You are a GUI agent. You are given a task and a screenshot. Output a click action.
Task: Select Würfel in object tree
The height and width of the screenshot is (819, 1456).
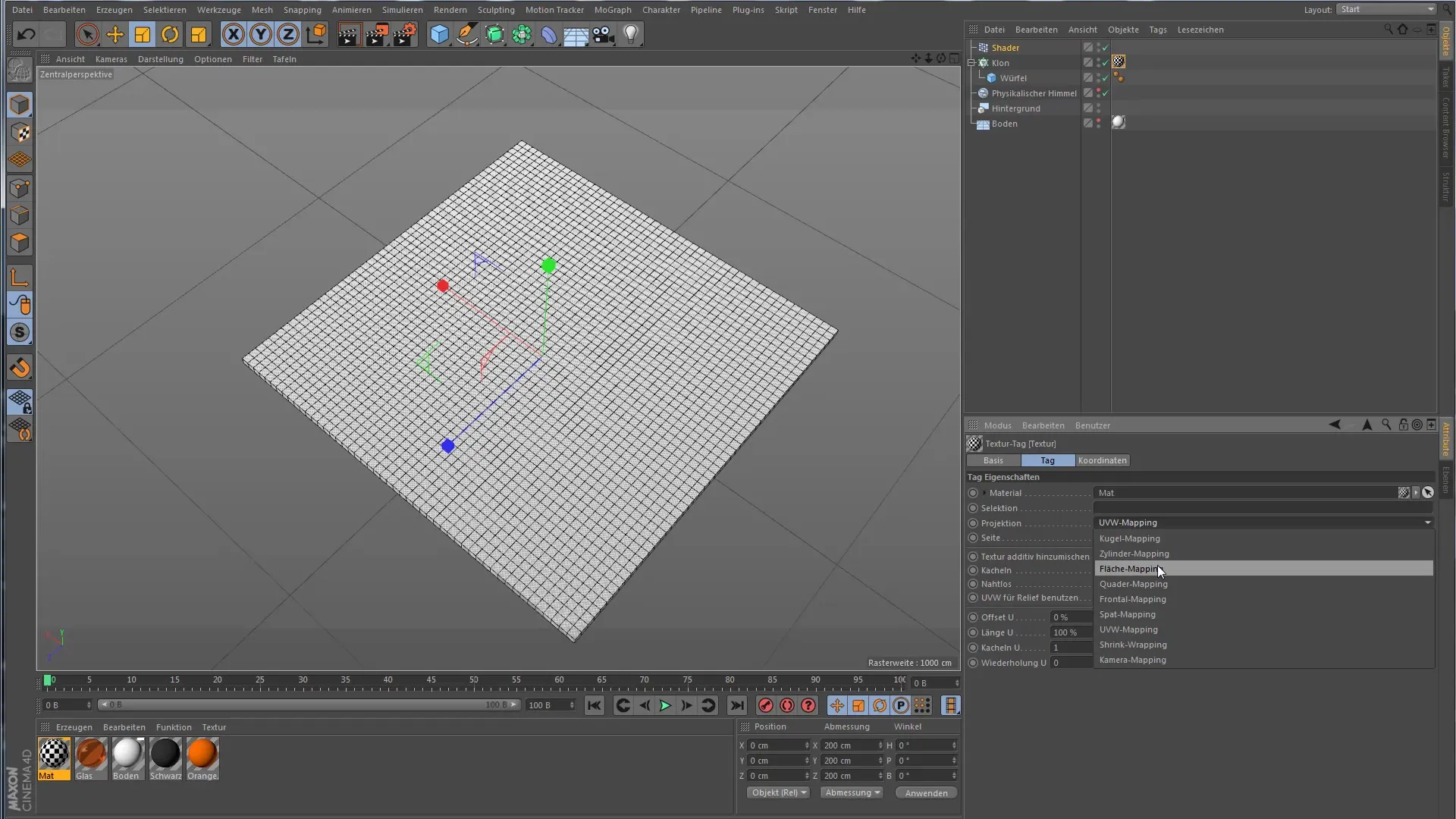click(x=1012, y=78)
